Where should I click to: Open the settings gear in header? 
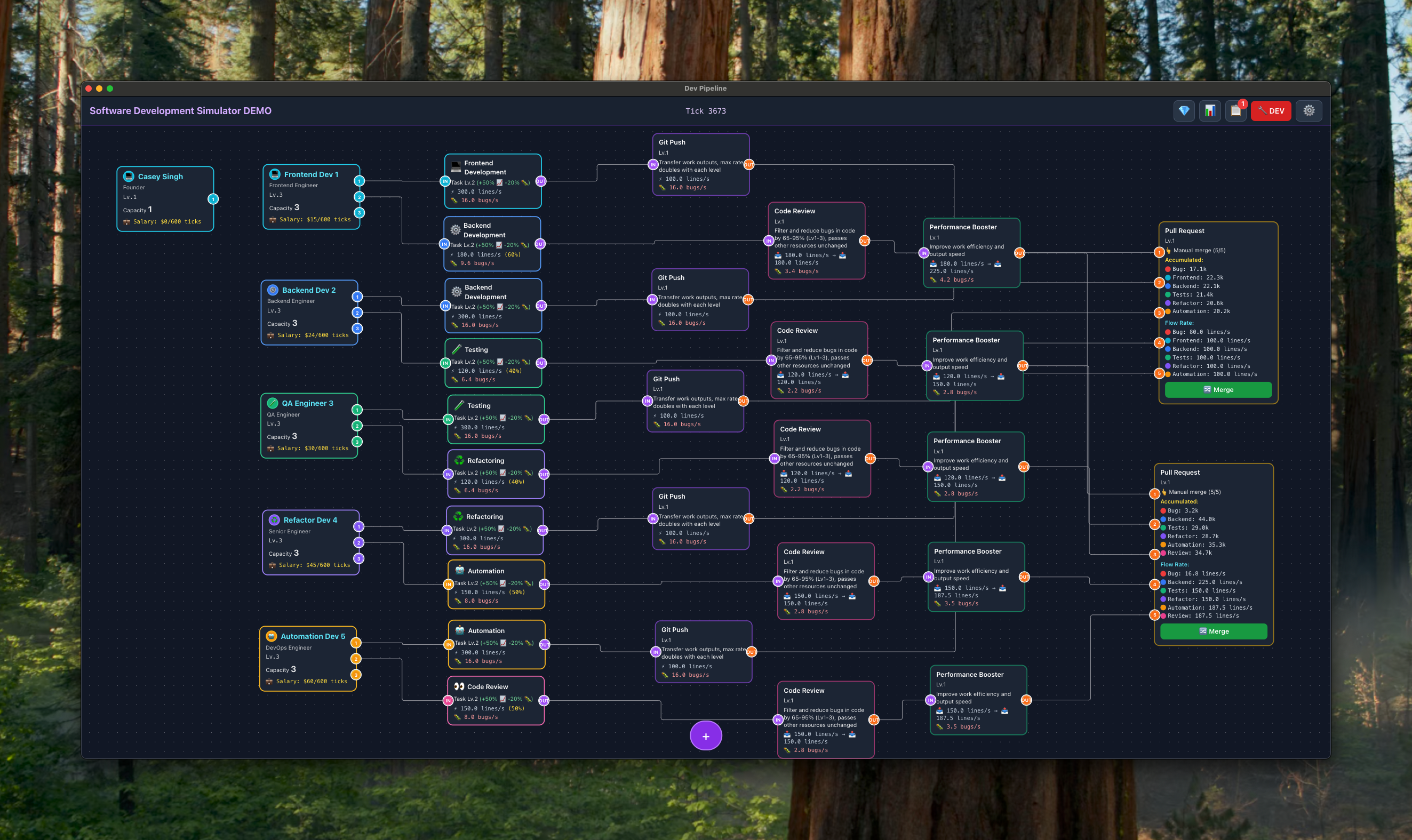[1309, 111]
